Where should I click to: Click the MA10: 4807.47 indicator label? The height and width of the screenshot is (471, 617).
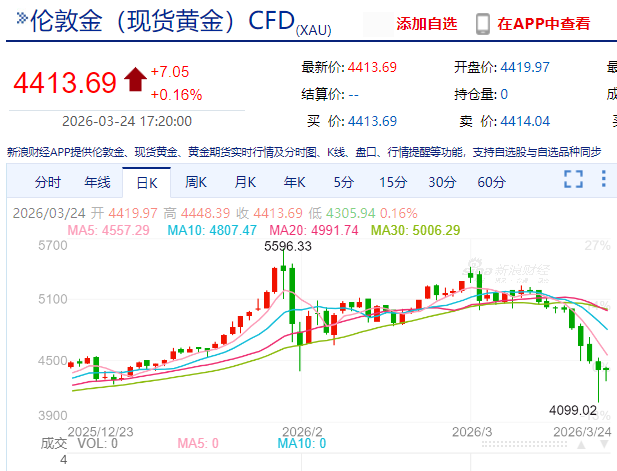pyautogui.click(x=212, y=230)
